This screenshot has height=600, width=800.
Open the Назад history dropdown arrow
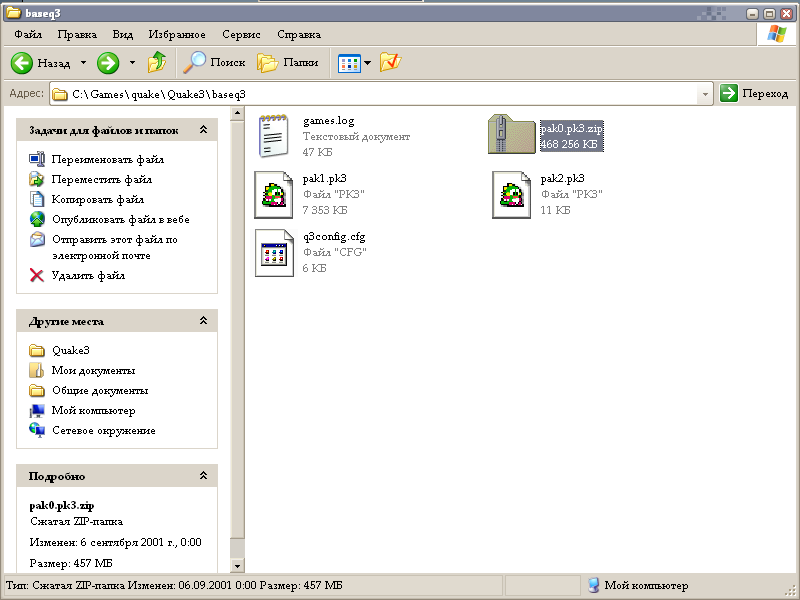pyautogui.click(x=83, y=63)
